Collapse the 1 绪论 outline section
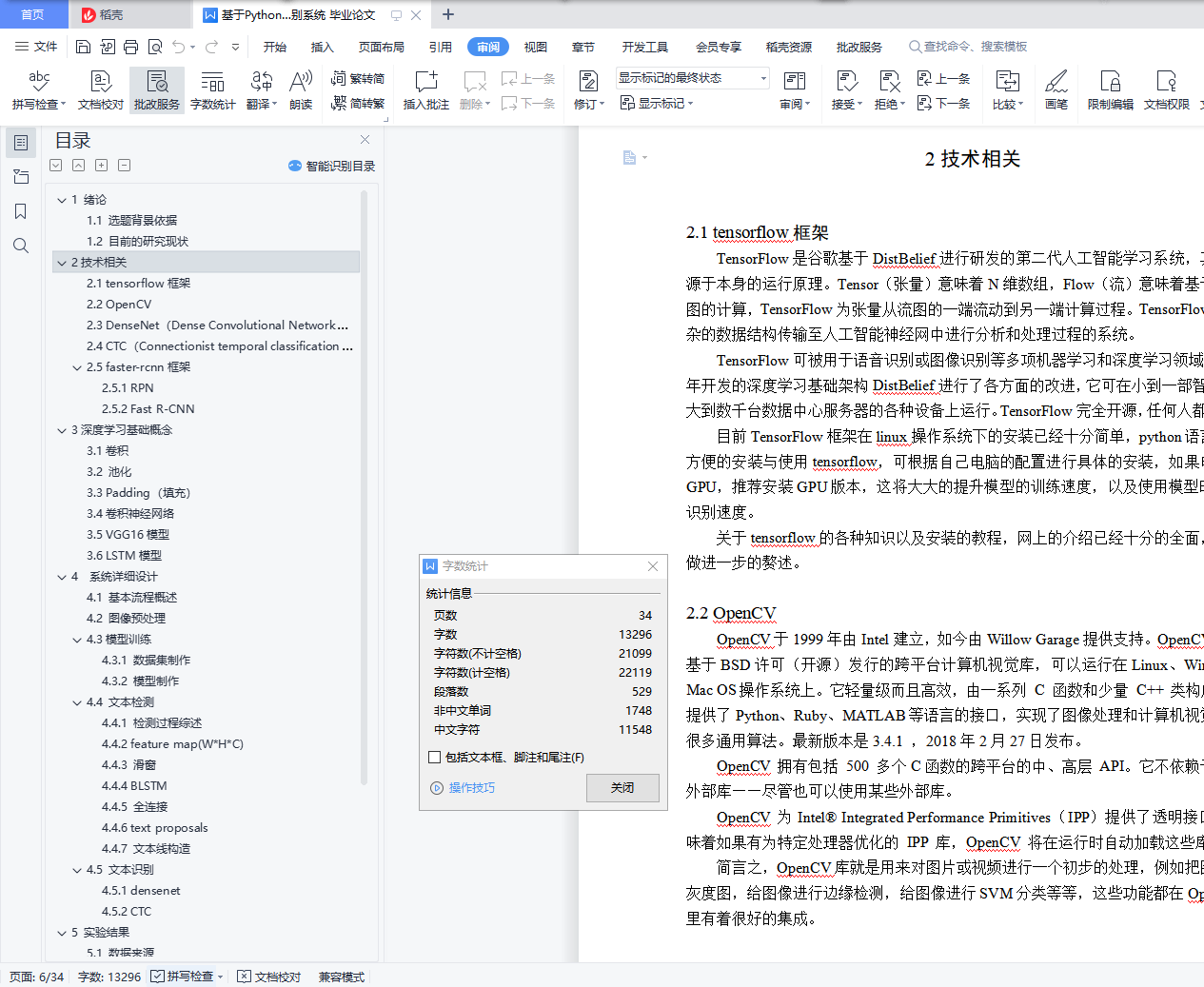The width and height of the screenshot is (1204, 987). click(62, 200)
